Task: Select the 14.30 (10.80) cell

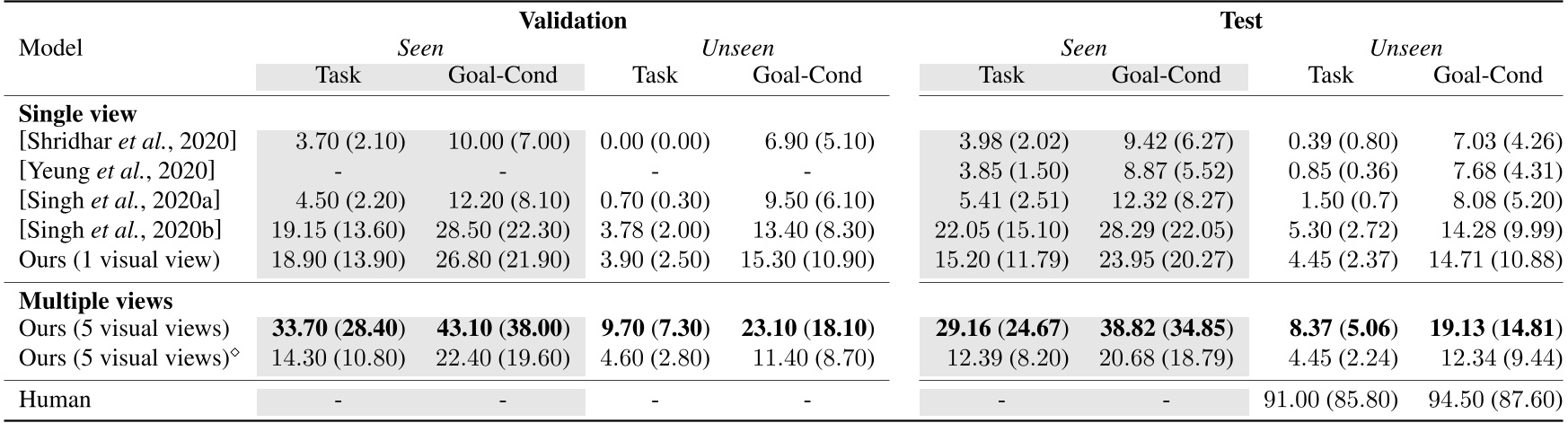Action: pos(338,358)
